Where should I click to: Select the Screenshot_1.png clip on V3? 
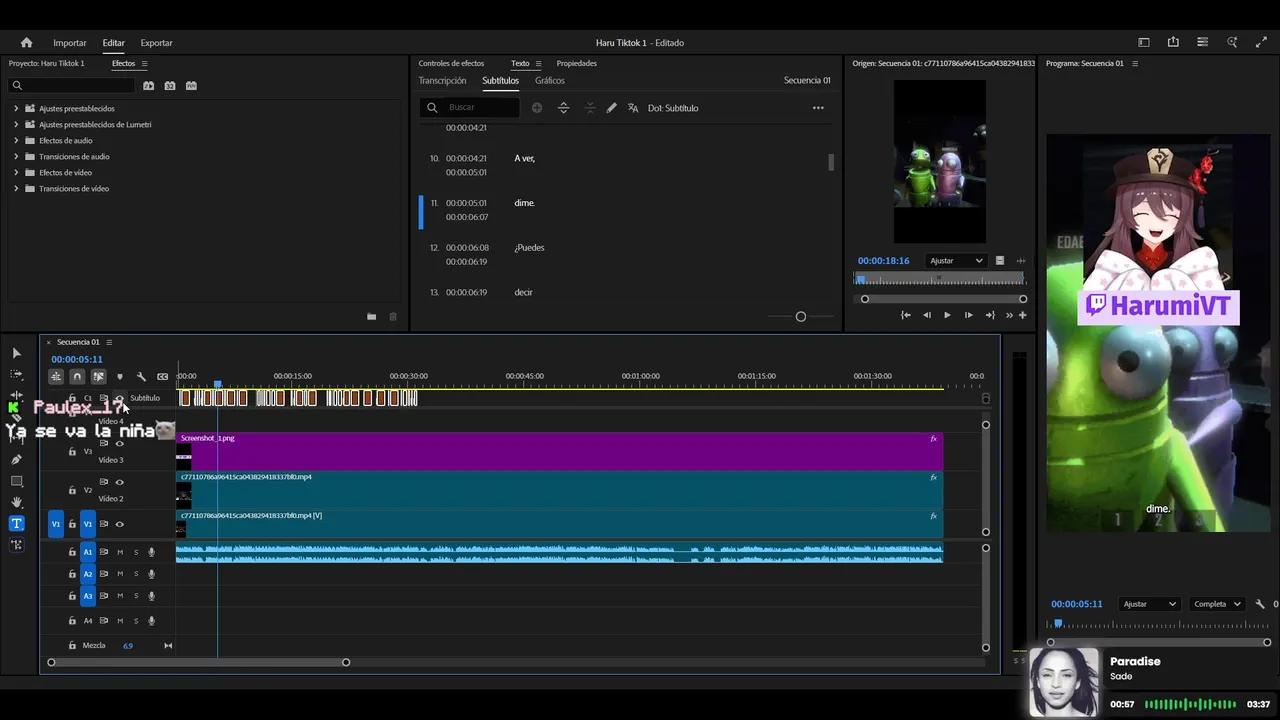tap(560, 452)
